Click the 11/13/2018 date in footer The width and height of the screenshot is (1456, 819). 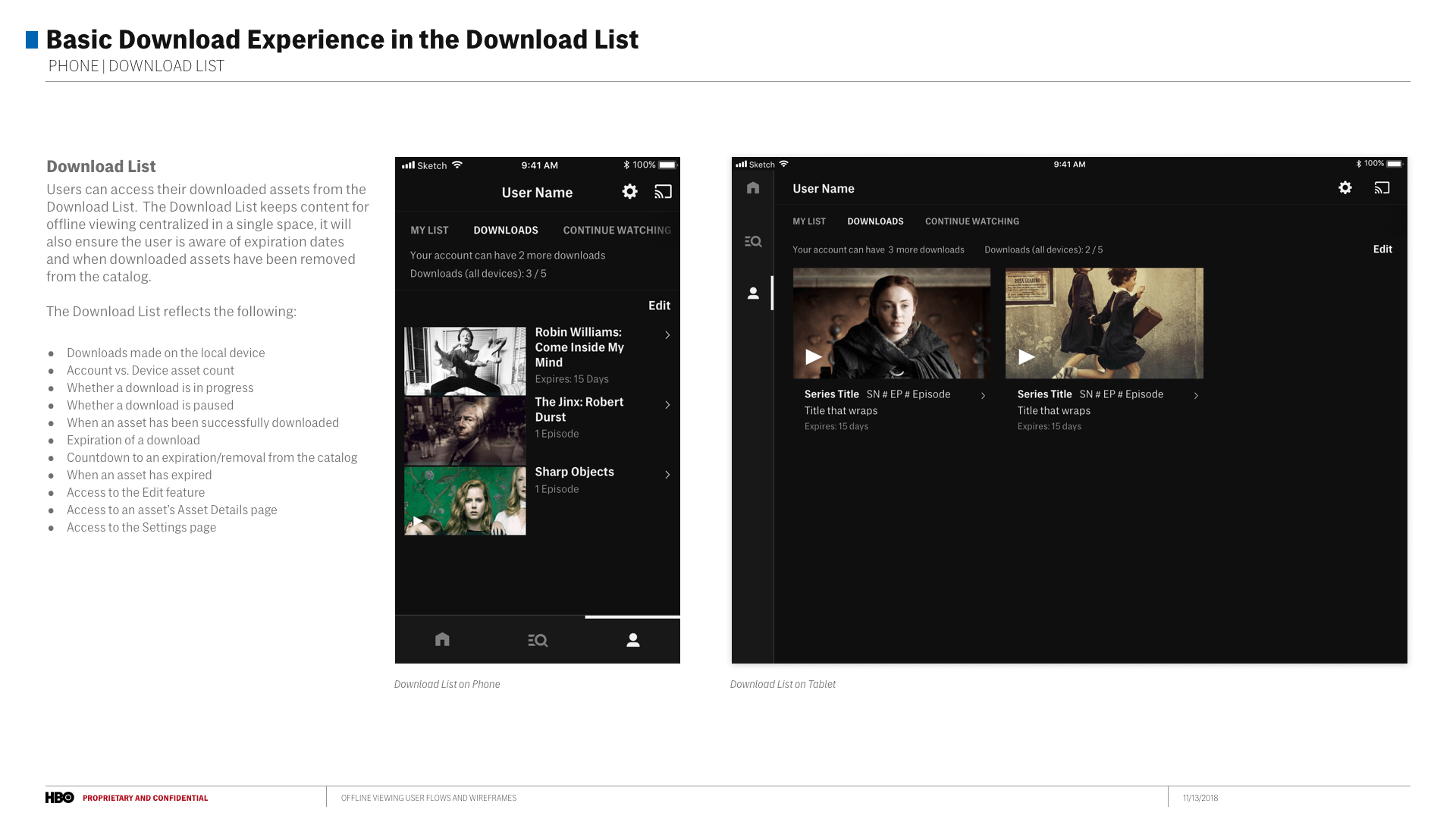(1200, 798)
